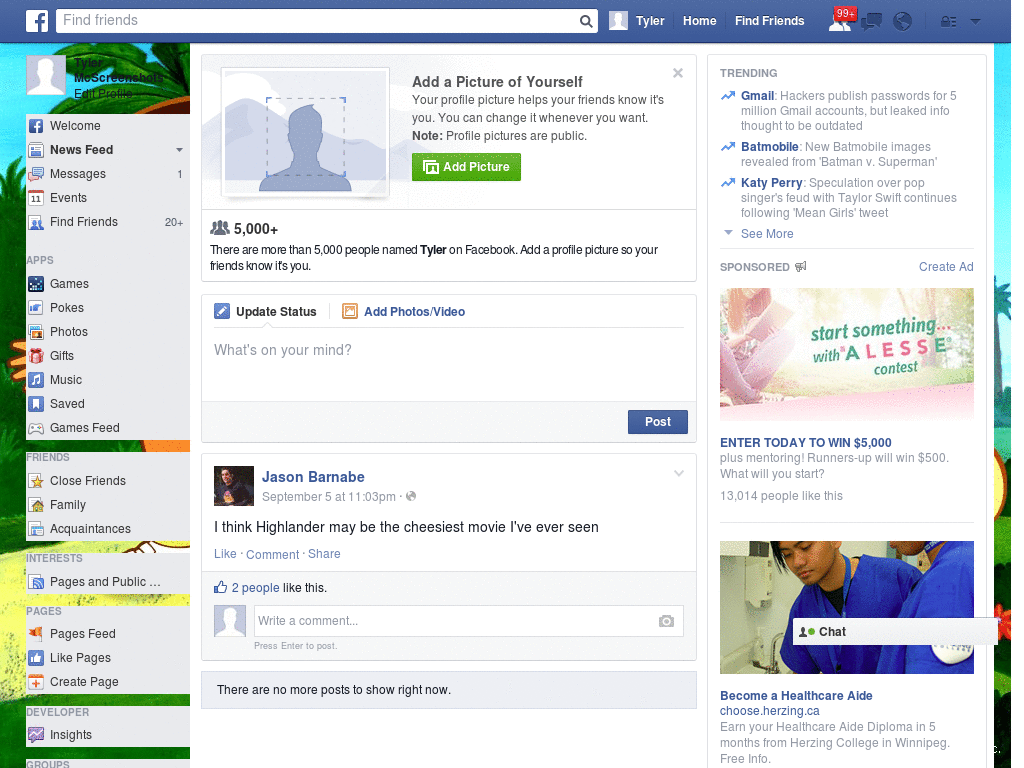Click the Welcome sidebar icon
This screenshot has height=768, width=1024.
point(37,126)
